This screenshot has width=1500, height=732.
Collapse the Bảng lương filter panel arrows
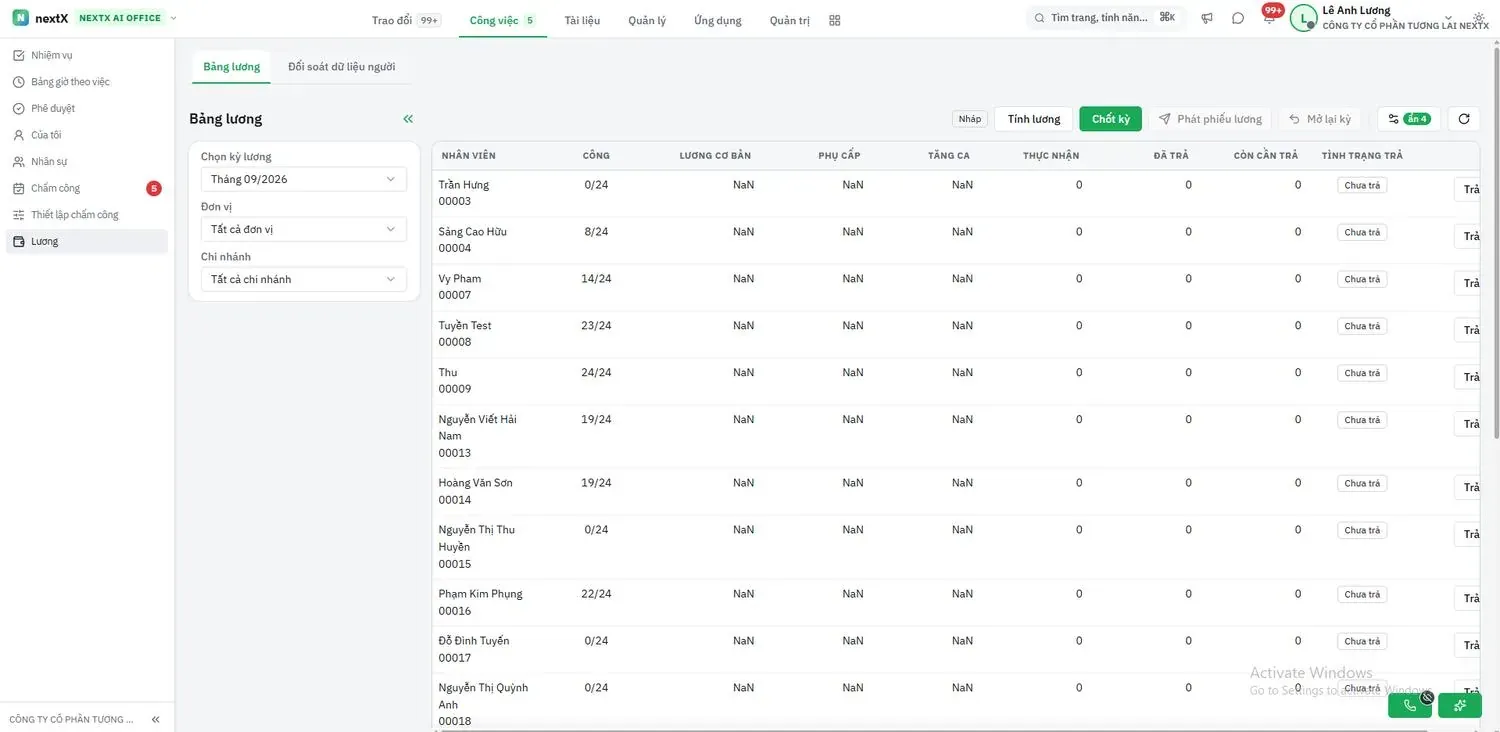pos(408,119)
